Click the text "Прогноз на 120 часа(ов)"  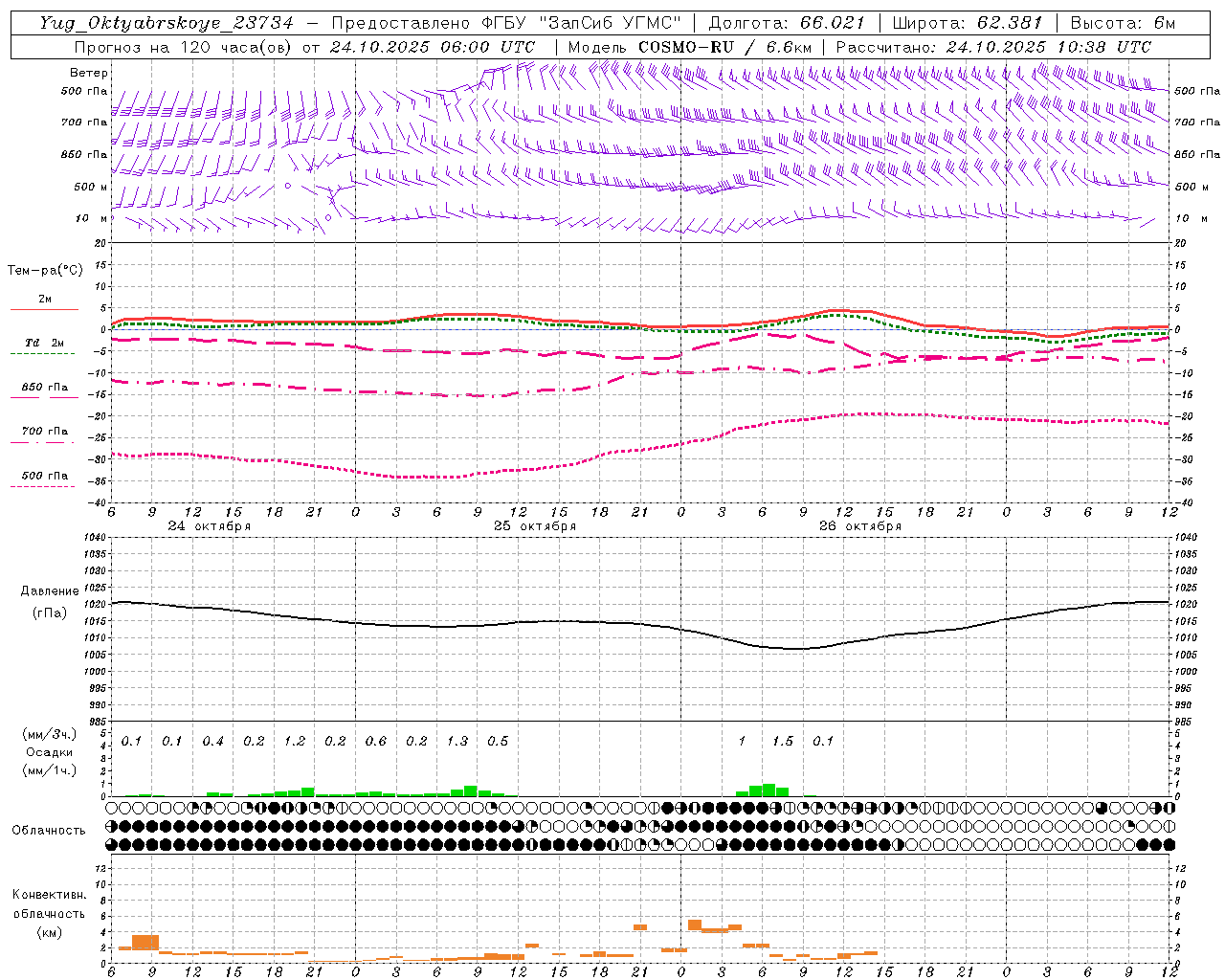coord(184,47)
